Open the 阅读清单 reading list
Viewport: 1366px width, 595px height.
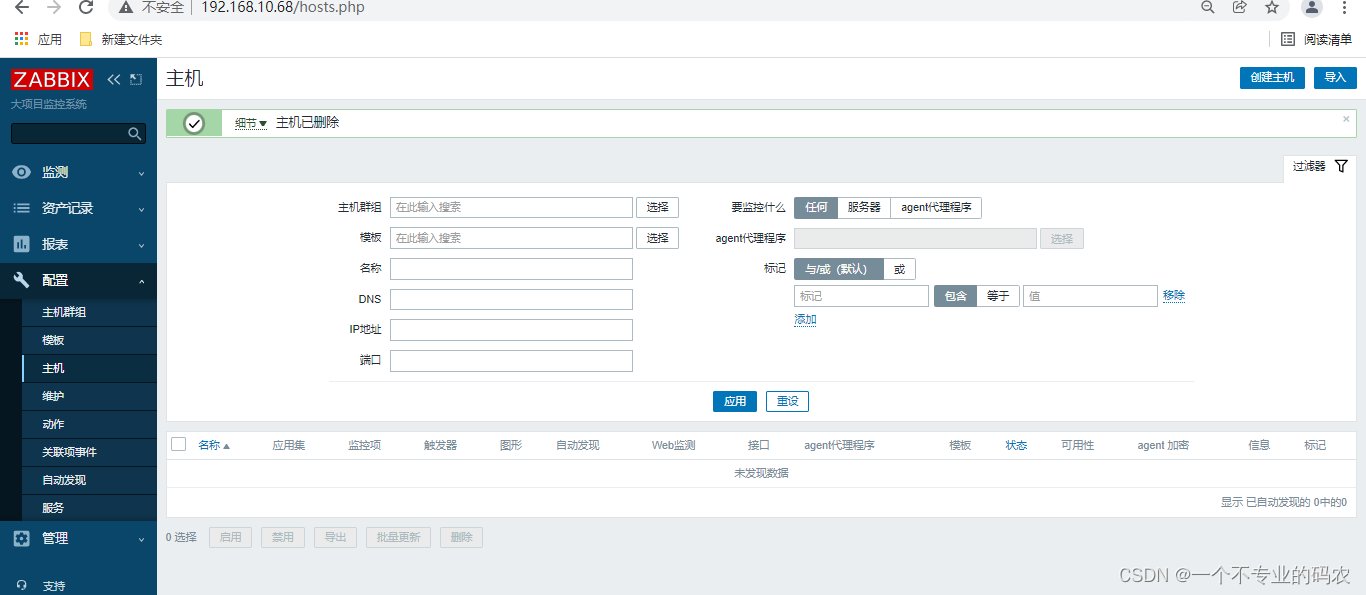click(1316, 39)
